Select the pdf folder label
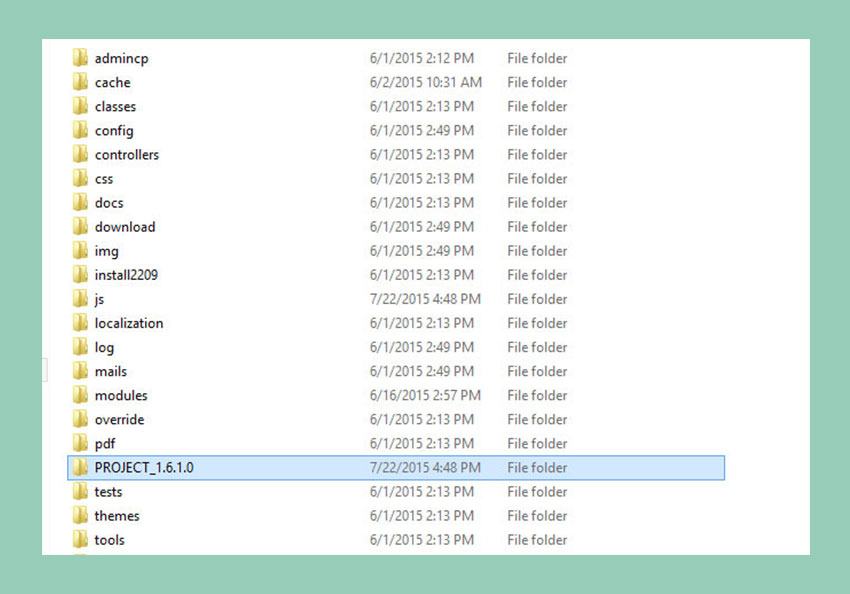The height and width of the screenshot is (594, 850). [x=105, y=443]
